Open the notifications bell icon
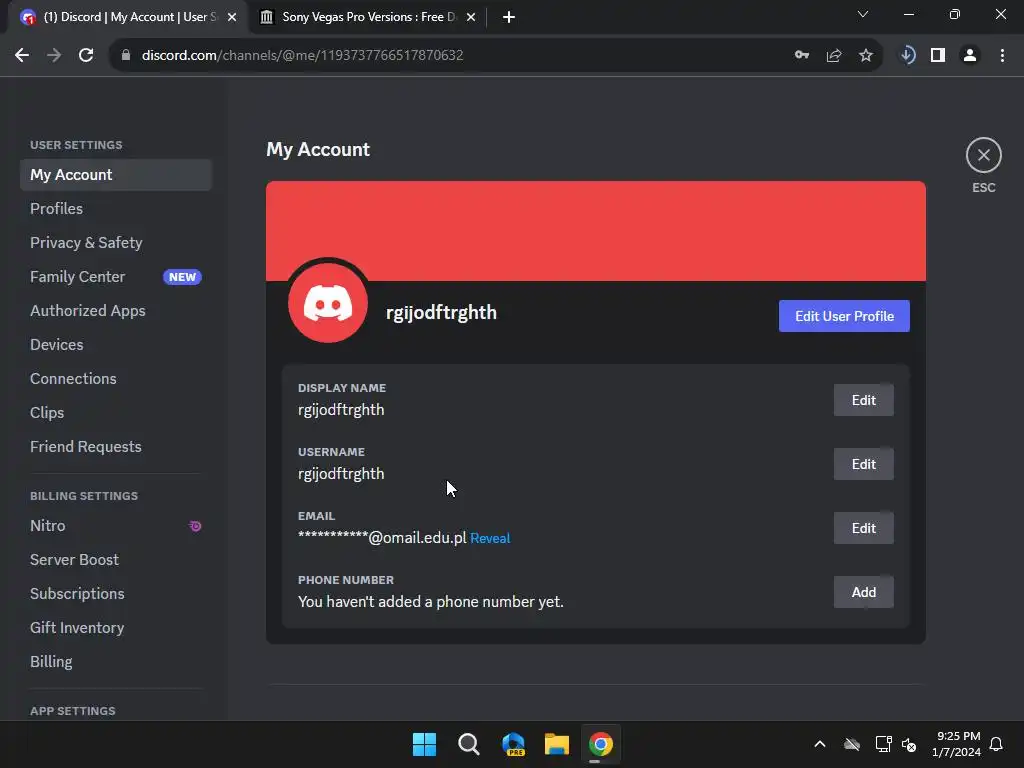This screenshot has height=768, width=1024. pos(996,744)
